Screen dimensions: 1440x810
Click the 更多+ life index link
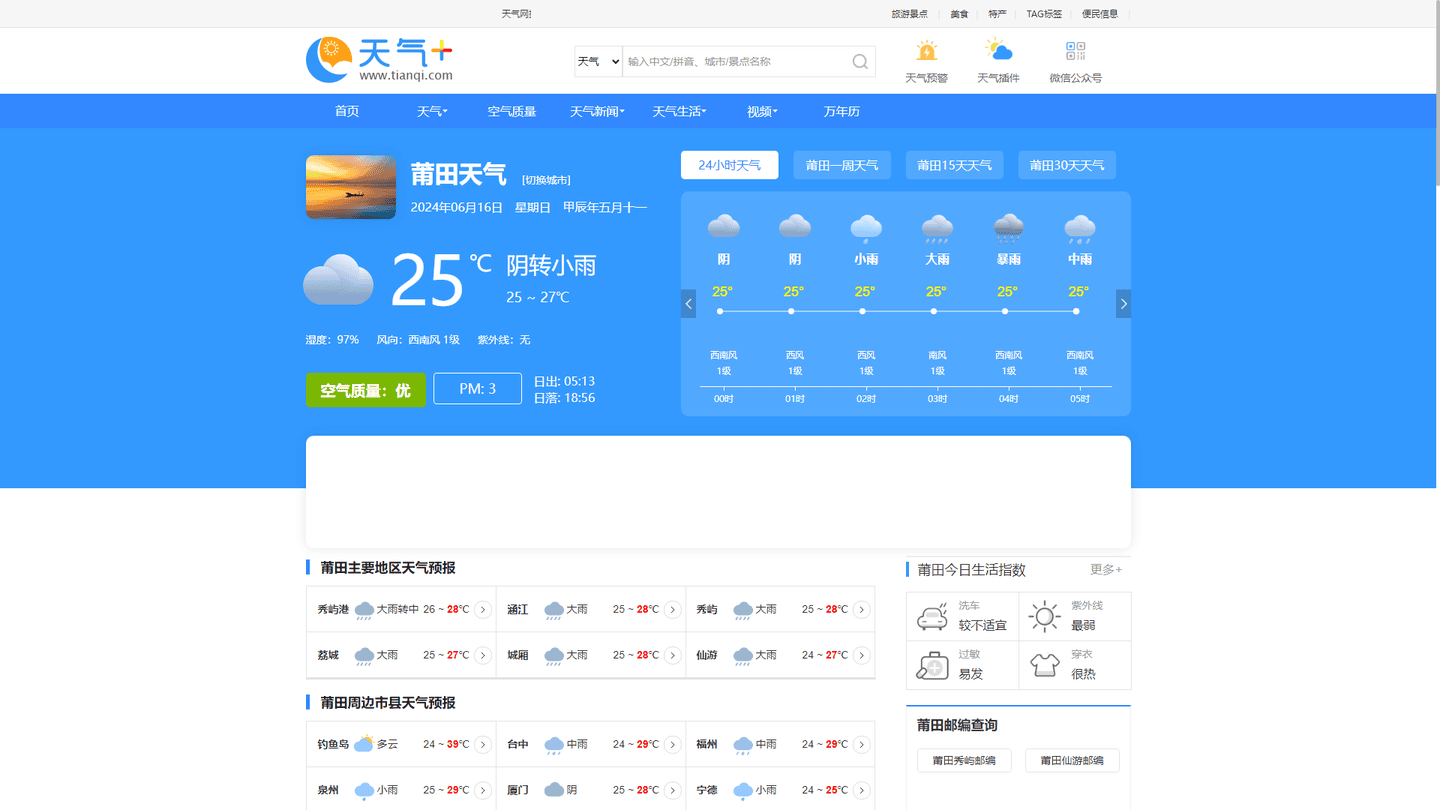click(1106, 569)
